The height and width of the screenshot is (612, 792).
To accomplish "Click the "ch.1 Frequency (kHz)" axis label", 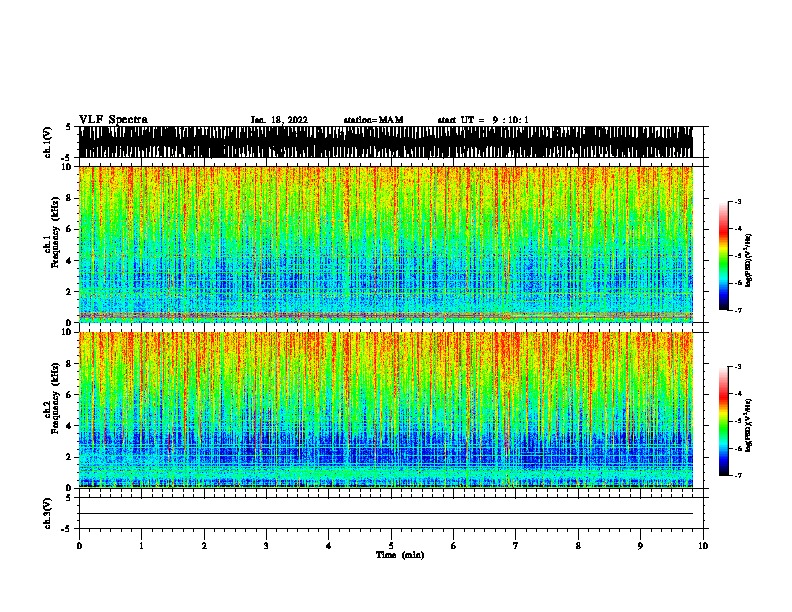I will click(51, 233).
